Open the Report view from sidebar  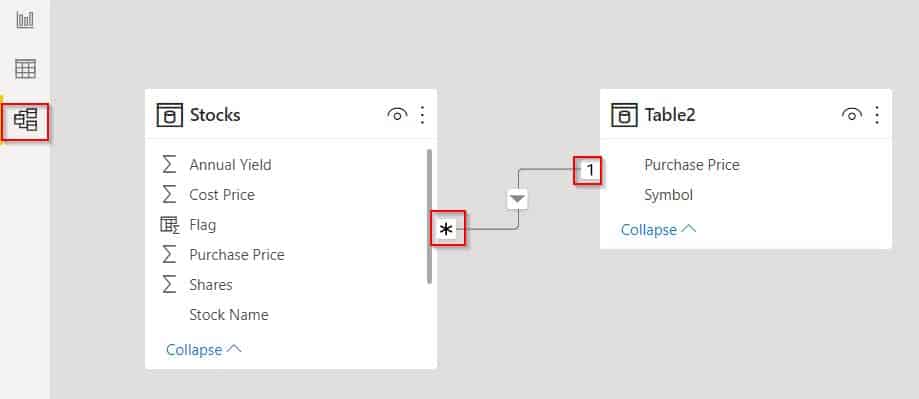25,20
